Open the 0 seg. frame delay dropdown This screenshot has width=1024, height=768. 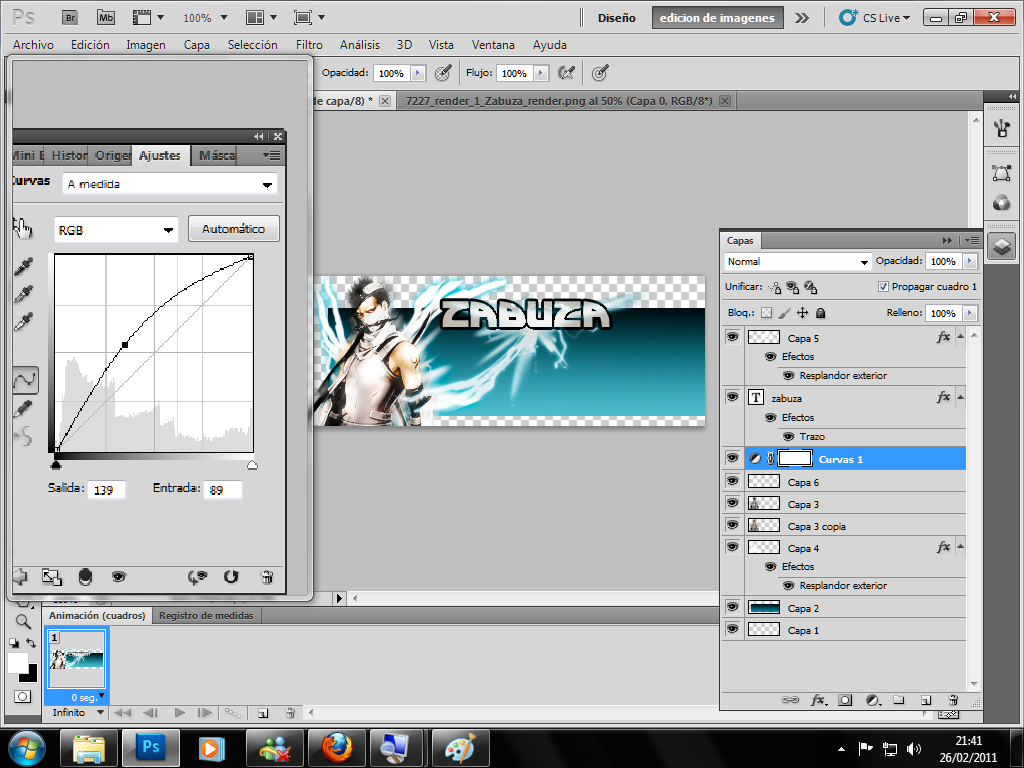(x=87, y=697)
